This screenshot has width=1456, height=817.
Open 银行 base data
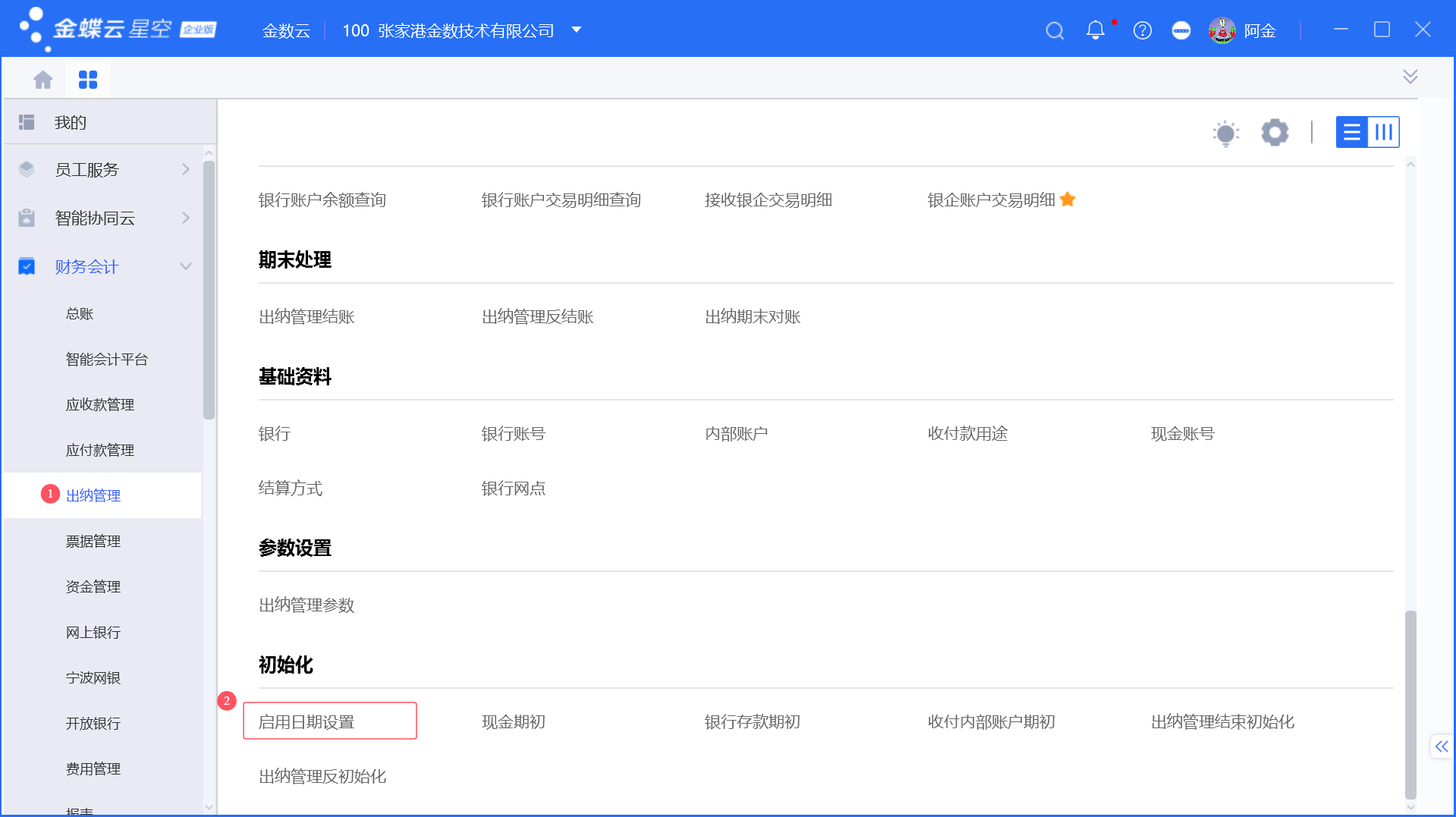point(275,433)
